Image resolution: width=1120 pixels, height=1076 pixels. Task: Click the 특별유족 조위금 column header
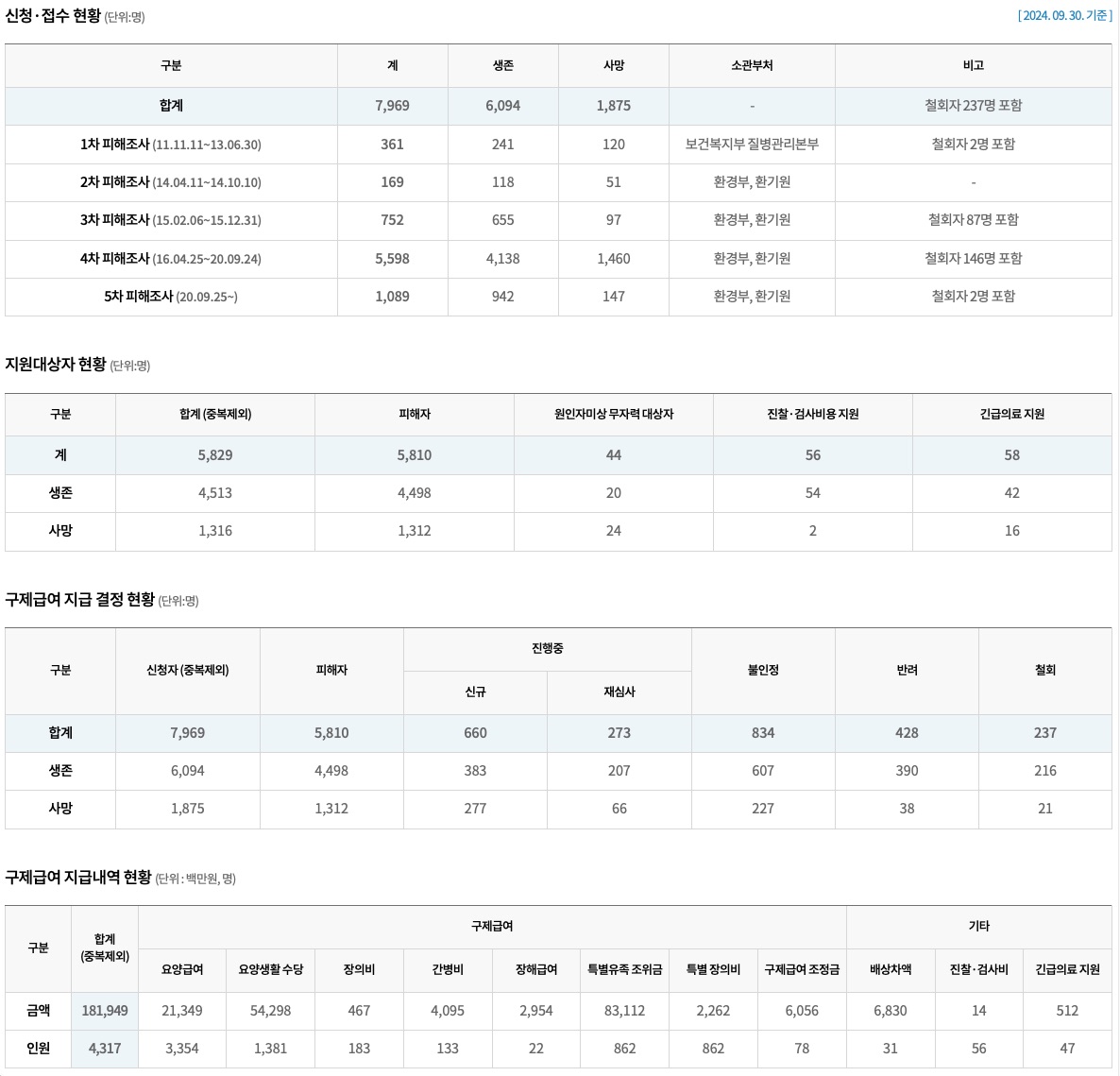tap(624, 969)
